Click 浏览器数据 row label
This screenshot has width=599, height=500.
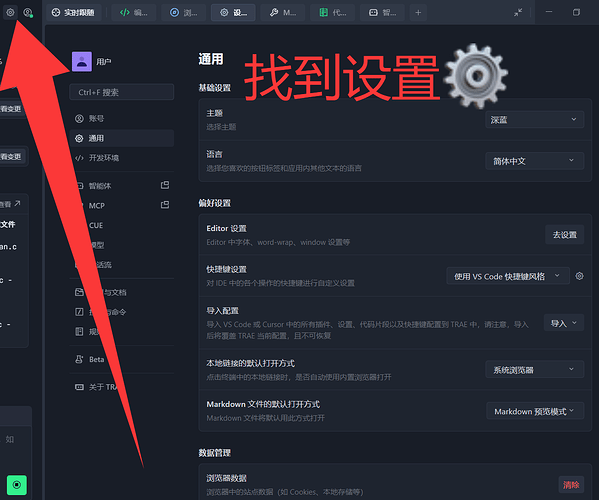(227, 478)
